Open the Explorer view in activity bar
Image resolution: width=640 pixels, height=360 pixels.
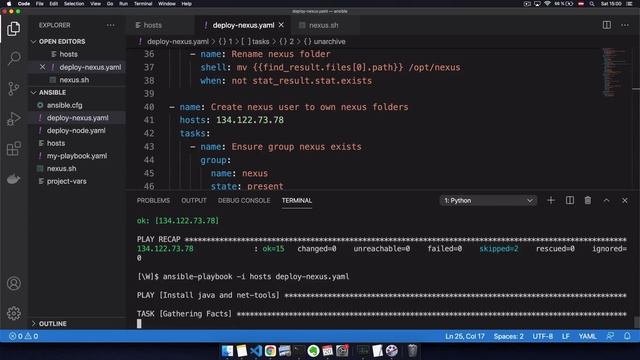(13, 29)
